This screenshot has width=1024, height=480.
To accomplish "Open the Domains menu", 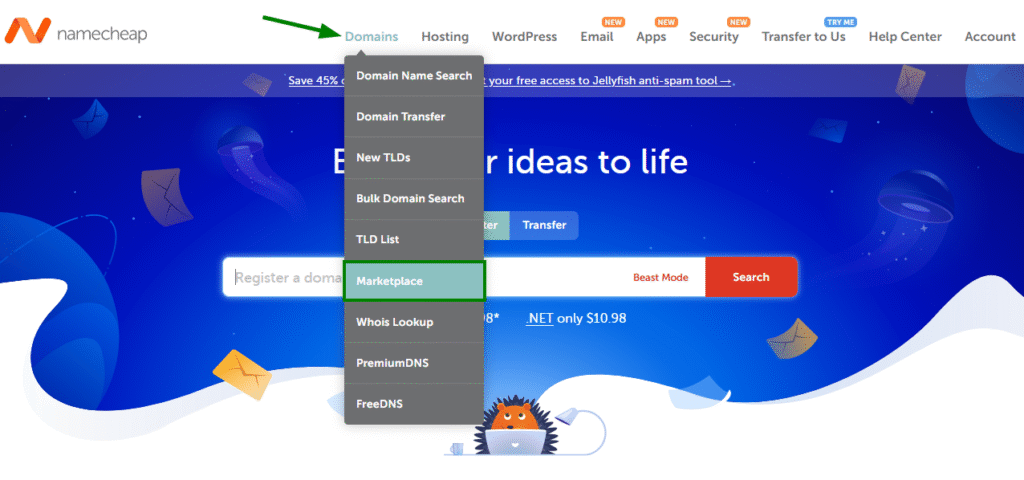I will (x=371, y=37).
